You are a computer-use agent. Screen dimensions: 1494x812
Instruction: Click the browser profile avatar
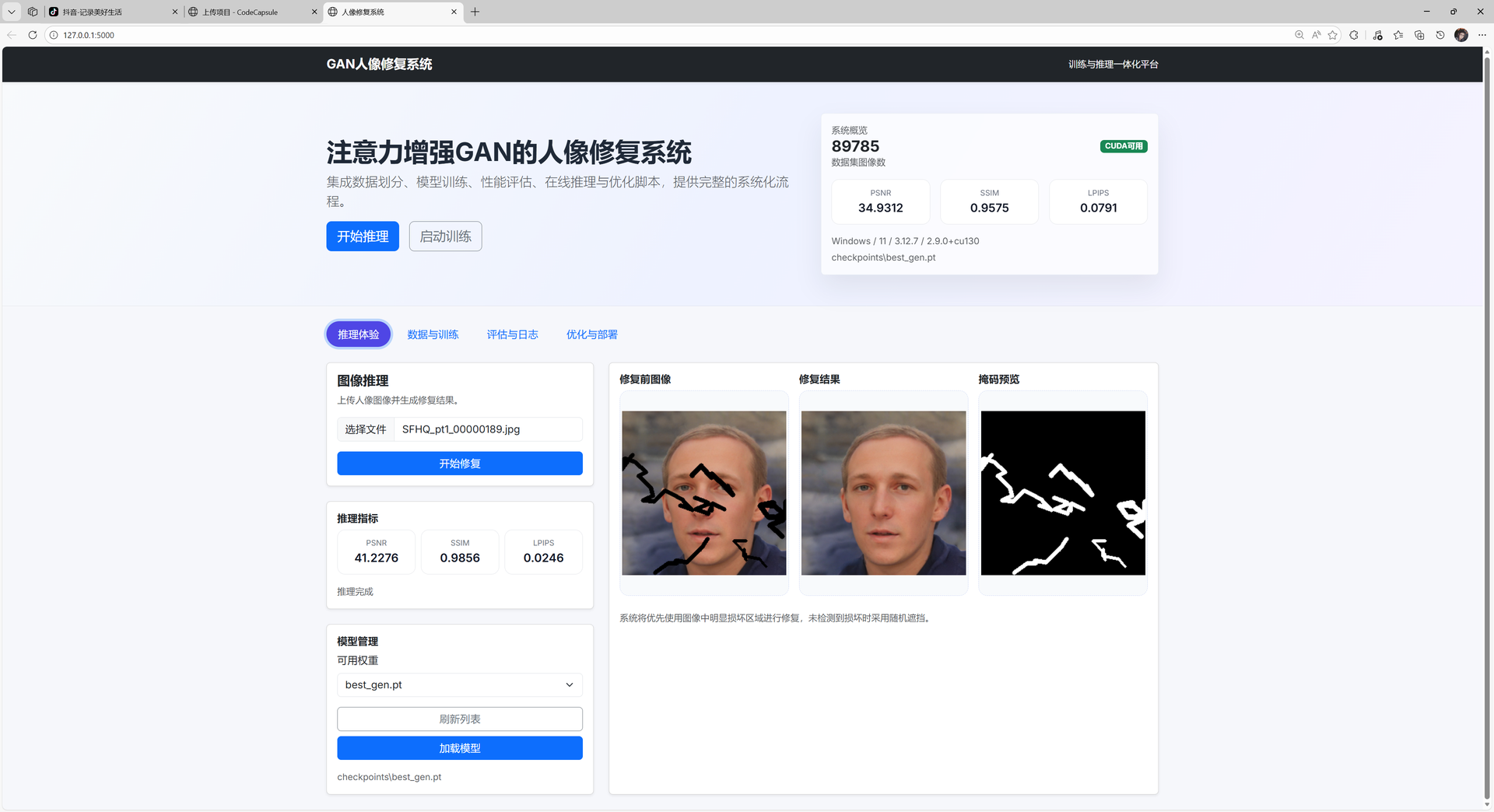[x=1461, y=35]
